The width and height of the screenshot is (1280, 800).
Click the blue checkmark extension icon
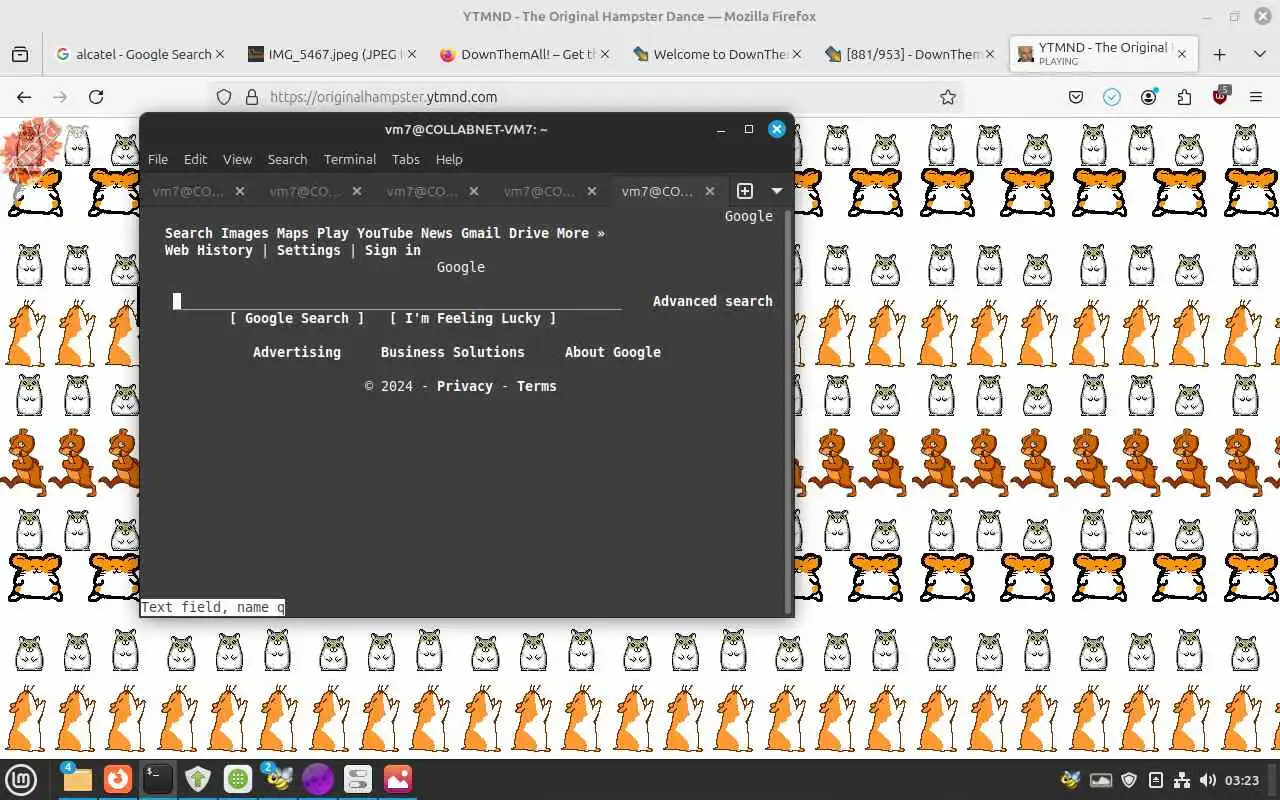click(1112, 97)
